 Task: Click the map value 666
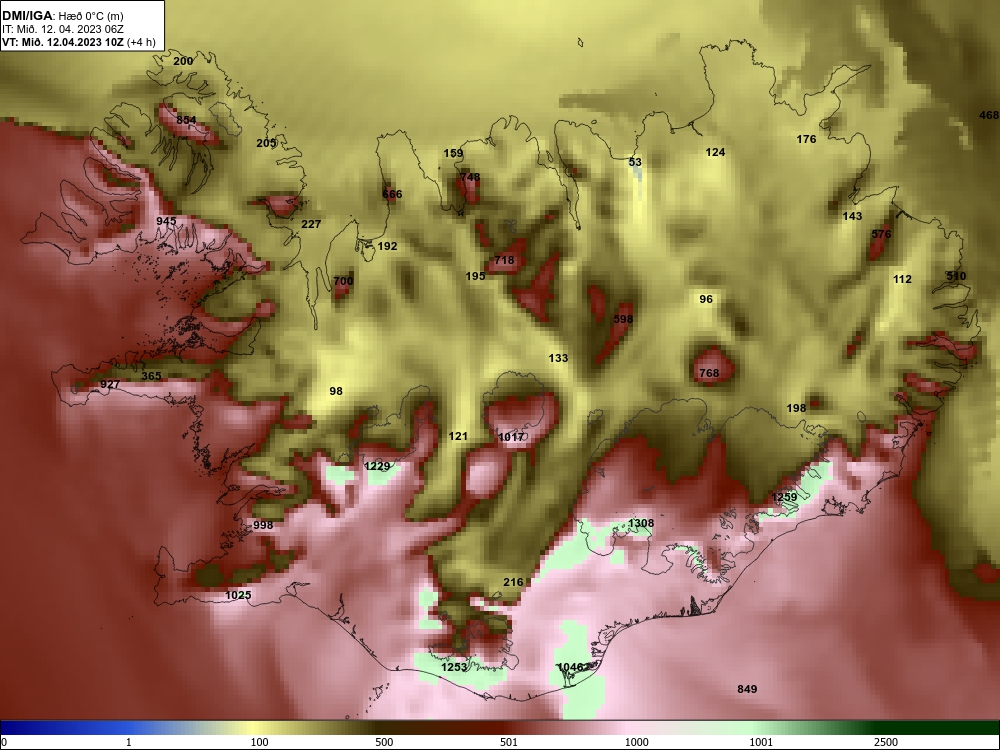click(392, 194)
